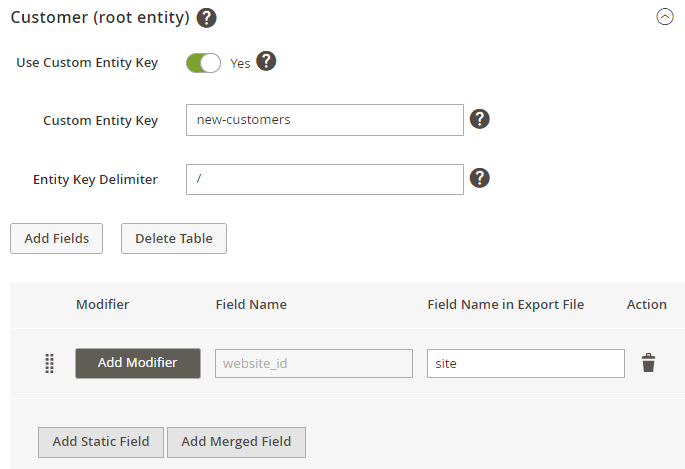Click the Add Static Field button
The width and height of the screenshot is (685, 469).
tap(101, 442)
